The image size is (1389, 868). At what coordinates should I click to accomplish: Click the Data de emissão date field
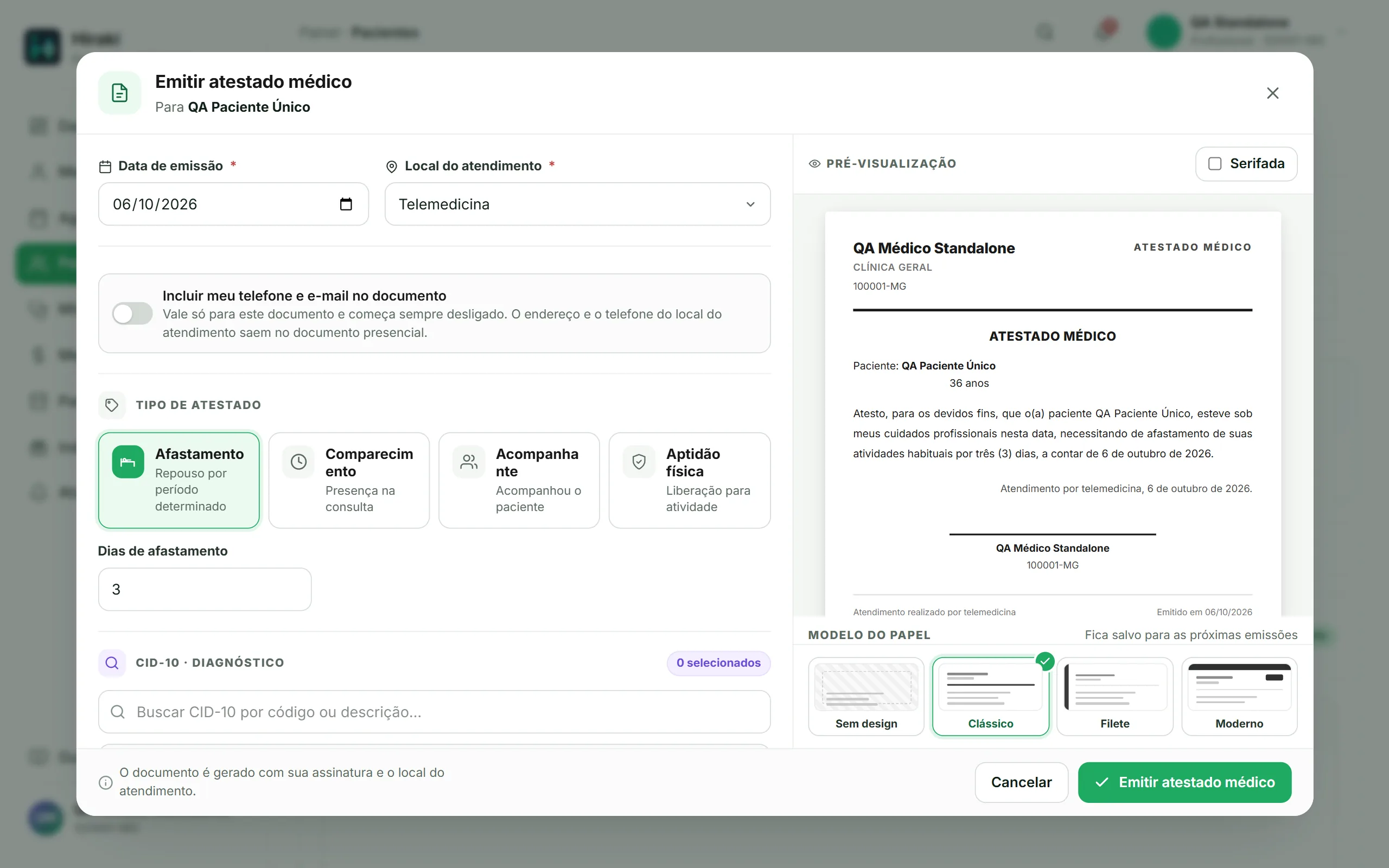pos(233,205)
